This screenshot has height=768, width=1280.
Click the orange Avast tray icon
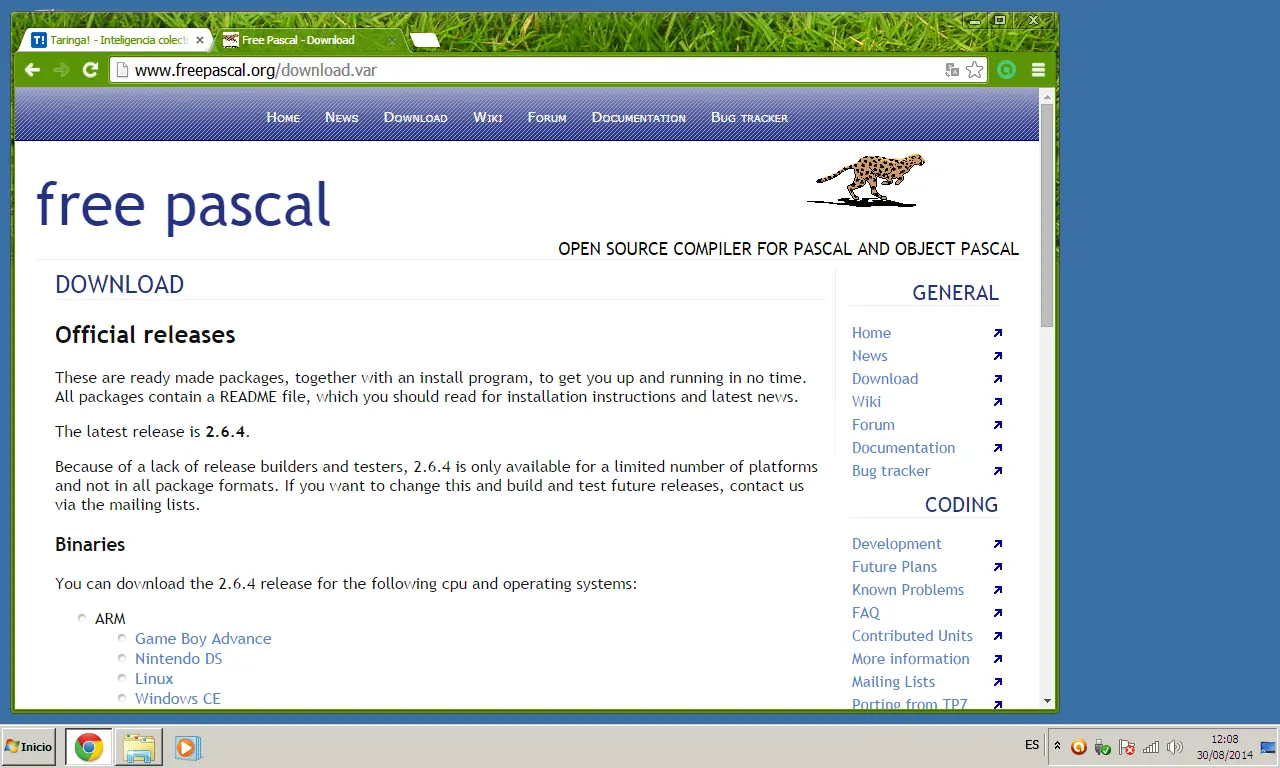click(x=1079, y=747)
